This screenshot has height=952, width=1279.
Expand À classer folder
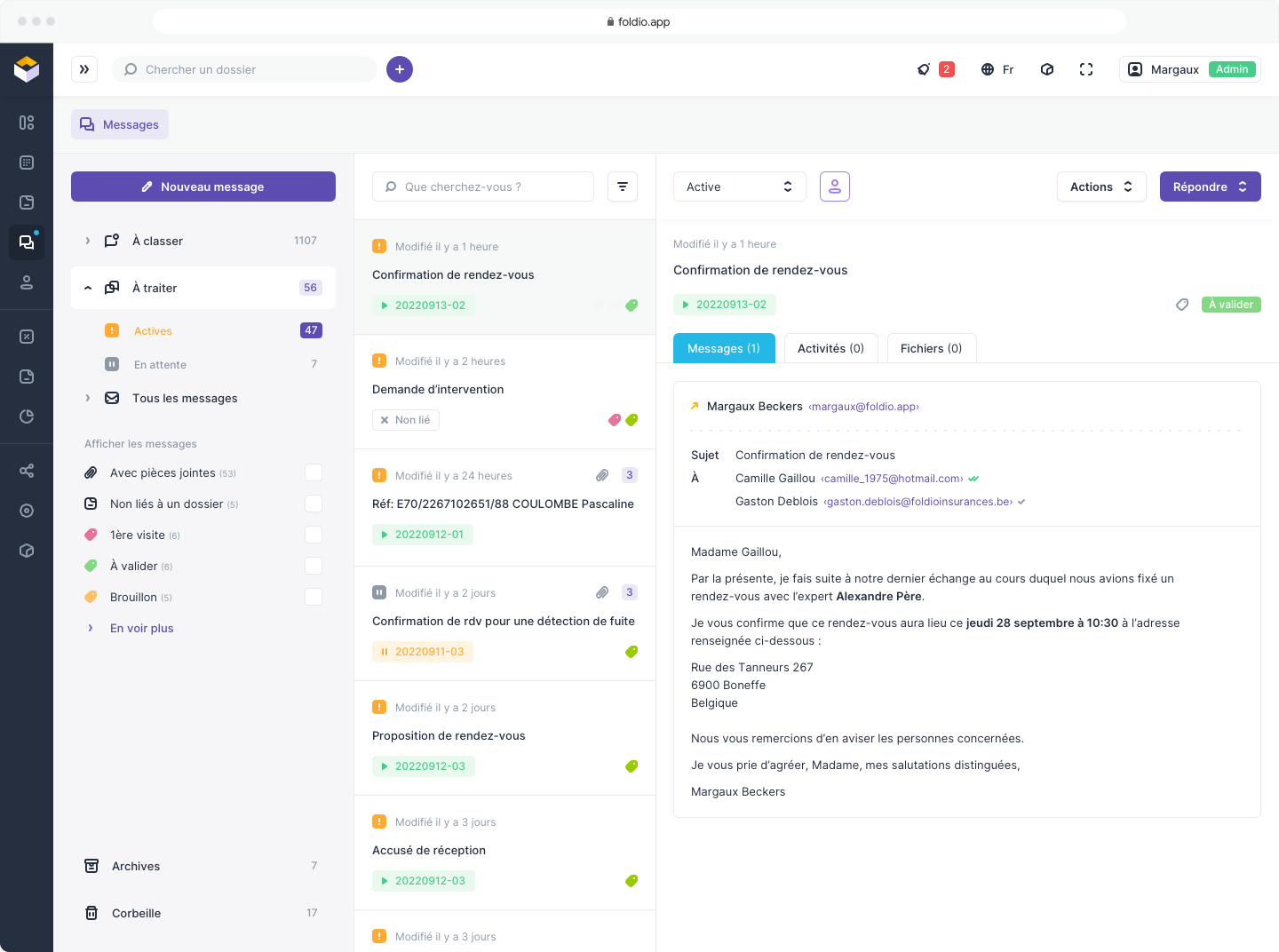pyautogui.click(x=88, y=241)
